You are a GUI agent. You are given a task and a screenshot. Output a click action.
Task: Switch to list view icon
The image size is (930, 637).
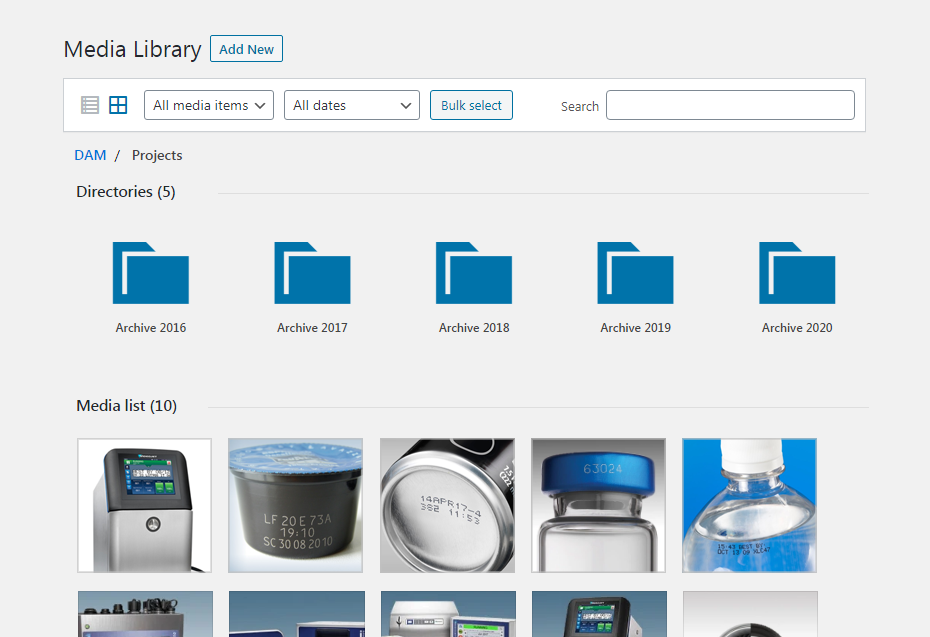coord(90,105)
